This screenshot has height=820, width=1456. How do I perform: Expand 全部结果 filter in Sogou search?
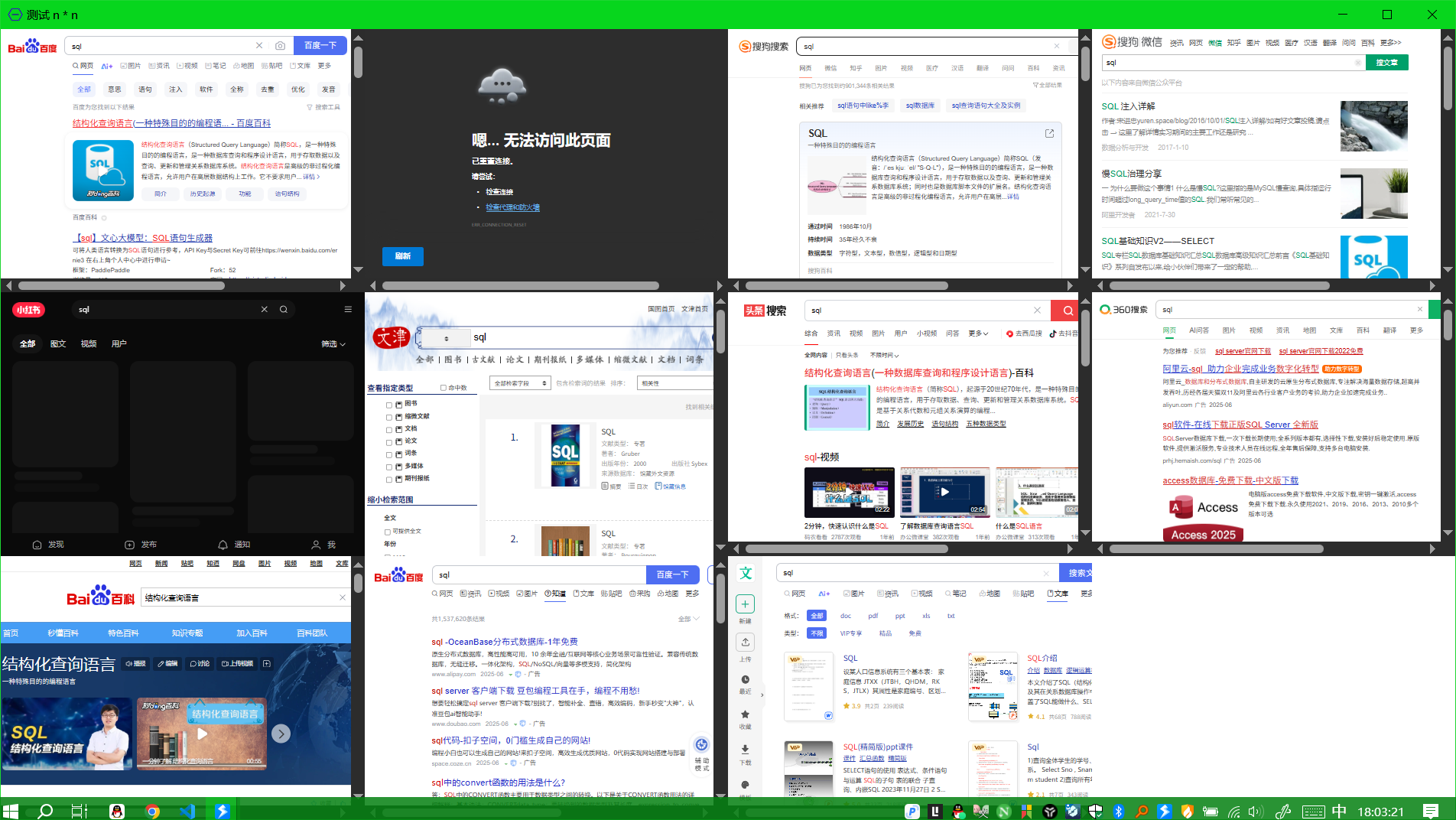(1047, 85)
